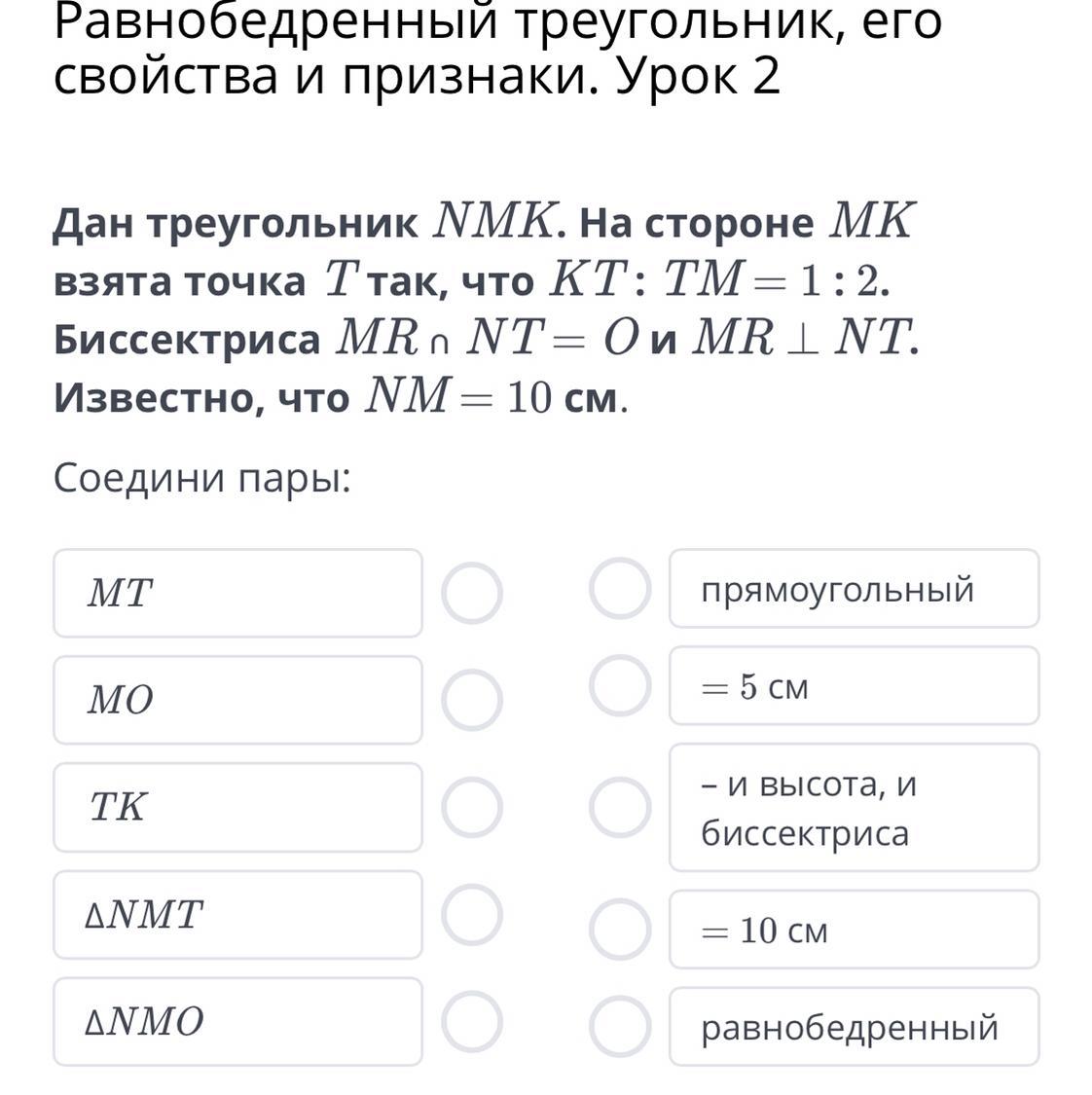Image resolution: width=1092 pixels, height=1095 pixels.
Task: Click the MT answer card
Action: pos(237,593)
